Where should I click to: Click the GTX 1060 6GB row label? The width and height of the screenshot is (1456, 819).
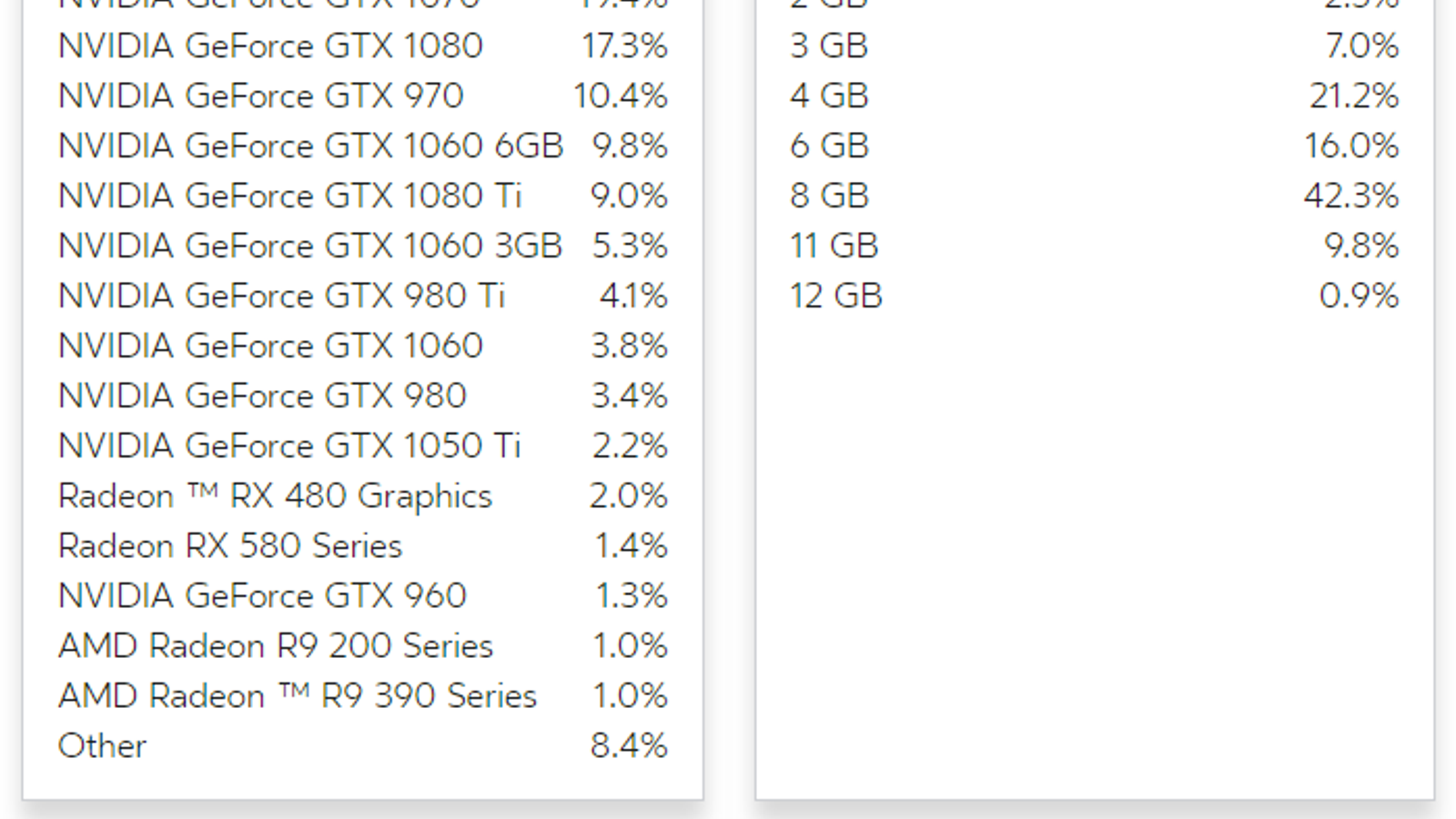[x=310, y=147]
